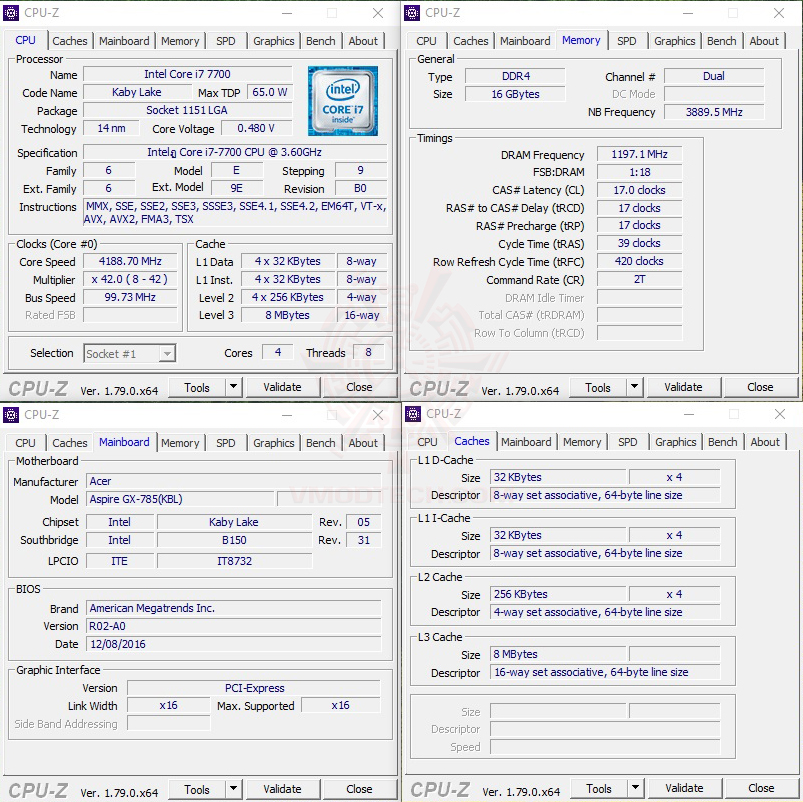Click the Socket 1151 LGA package value

[x=187, y=110]
